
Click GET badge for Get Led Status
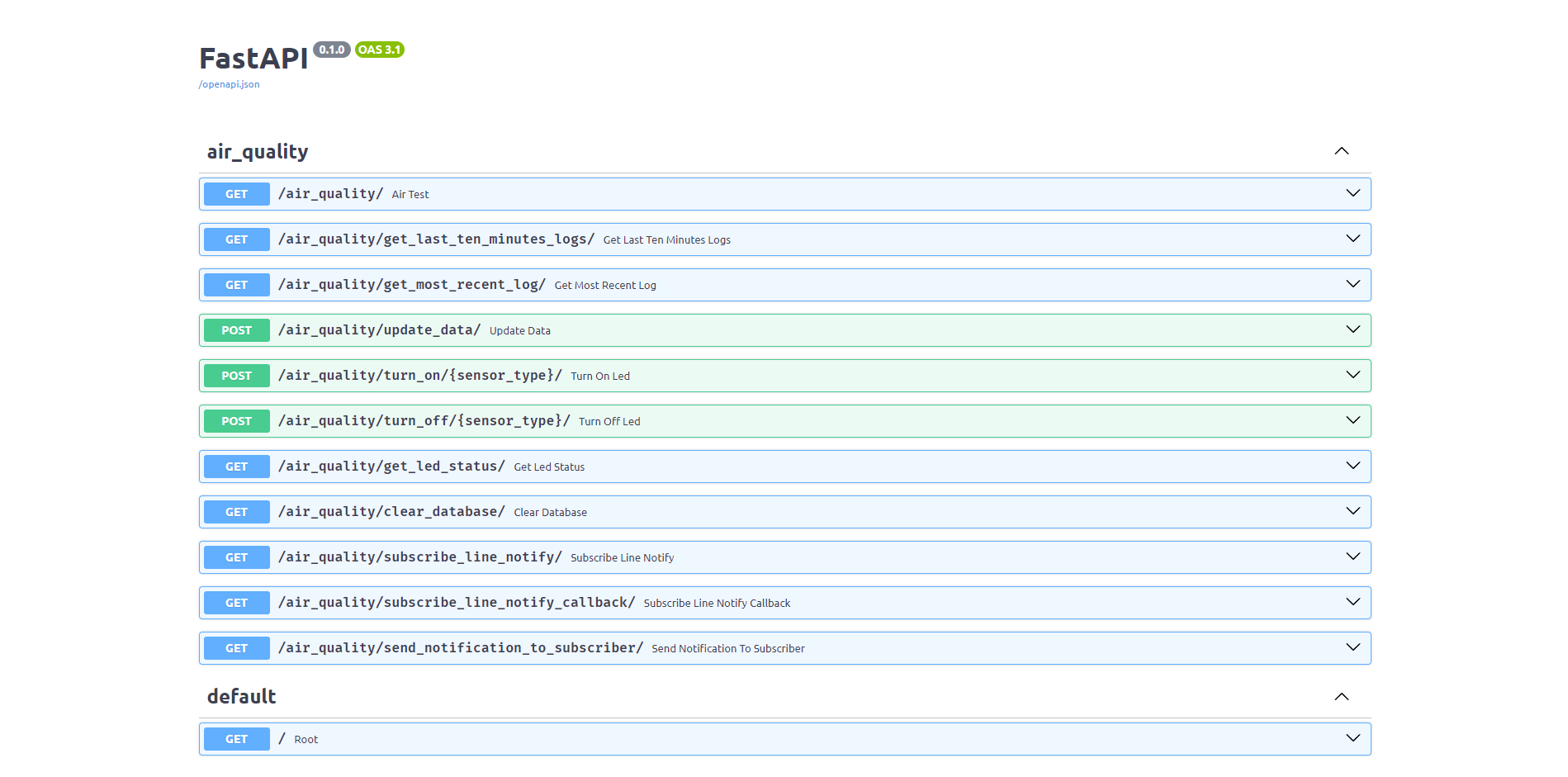click(x=236, y=467)
